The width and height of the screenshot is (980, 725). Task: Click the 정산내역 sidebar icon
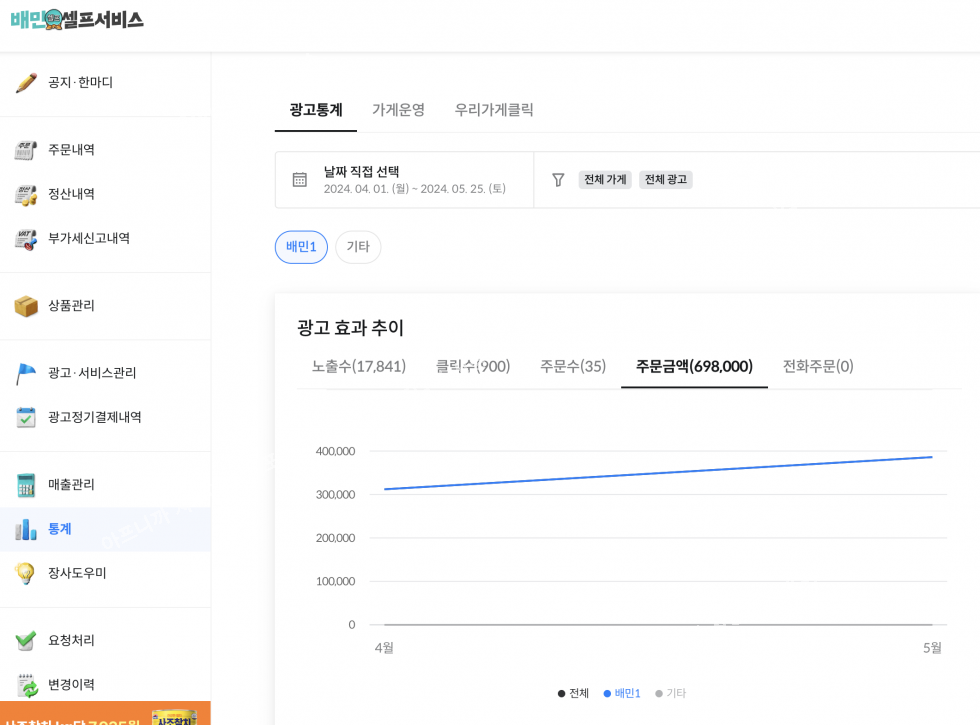[x=26, y=194]
